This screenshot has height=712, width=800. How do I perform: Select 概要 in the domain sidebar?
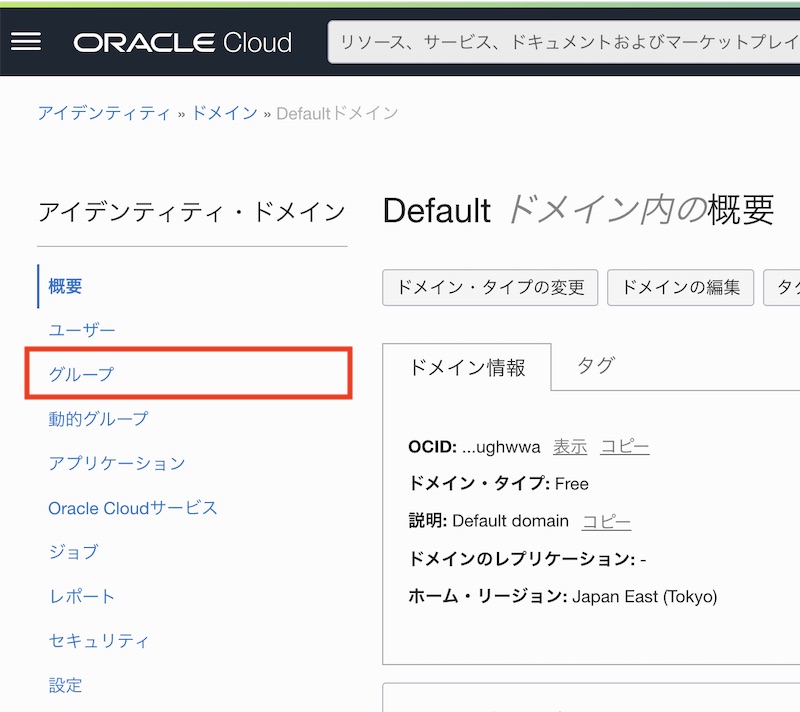click(x=65, y=286)
